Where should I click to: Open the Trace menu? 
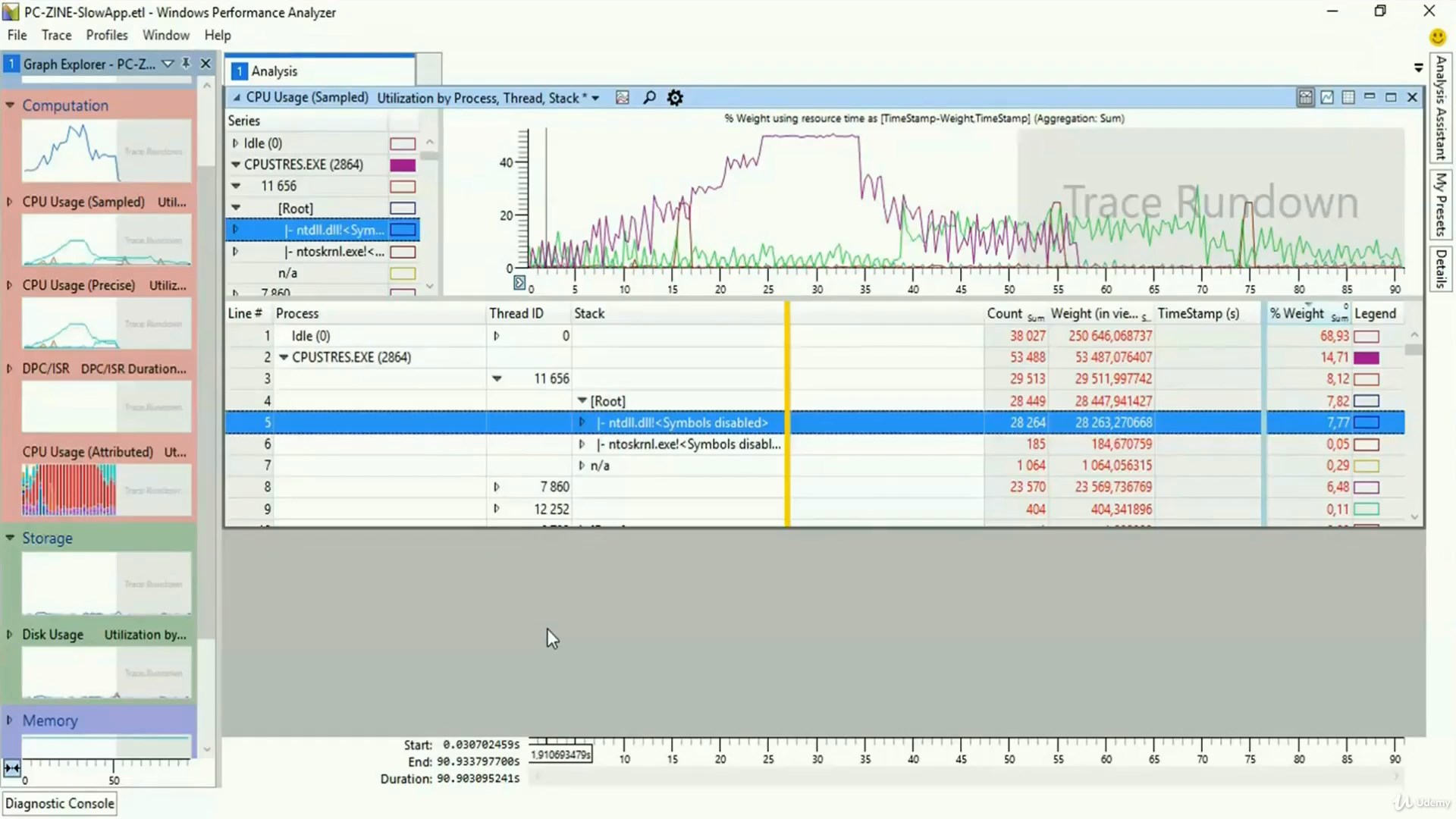(56, 35)
